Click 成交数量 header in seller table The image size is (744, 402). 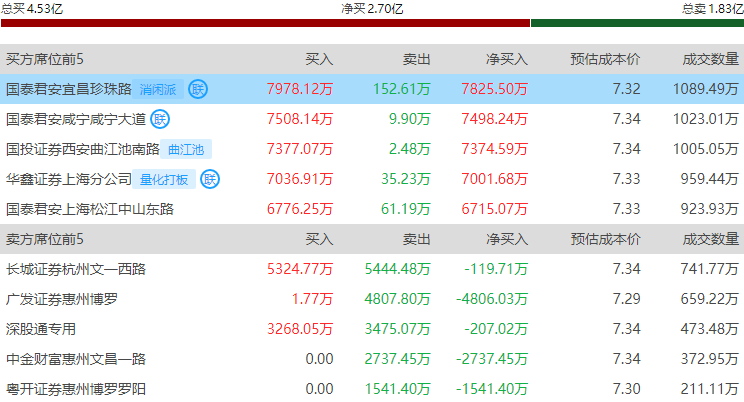click(711, 239)
